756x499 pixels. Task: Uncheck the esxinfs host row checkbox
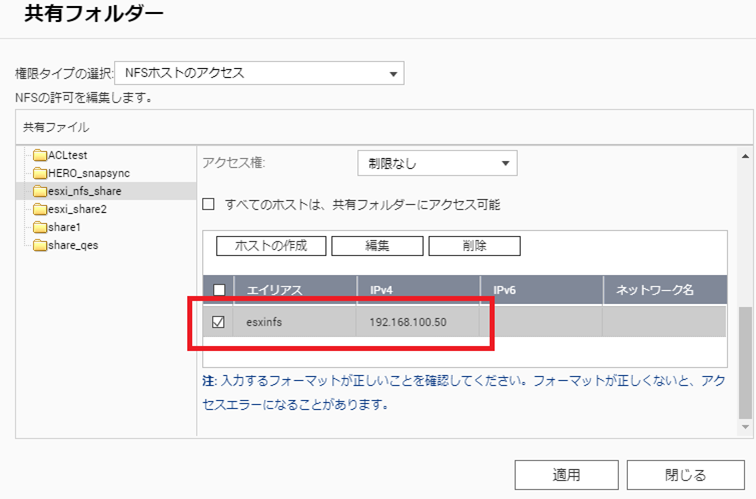click(219, 322)
